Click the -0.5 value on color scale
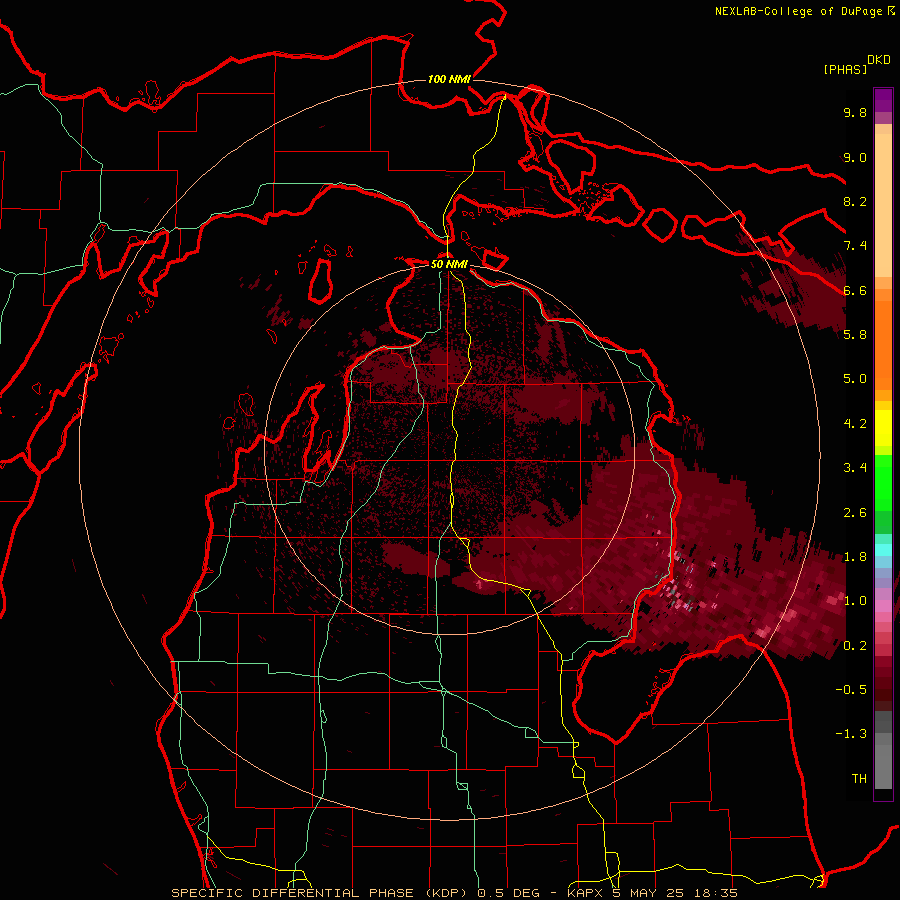 (851, 689)
